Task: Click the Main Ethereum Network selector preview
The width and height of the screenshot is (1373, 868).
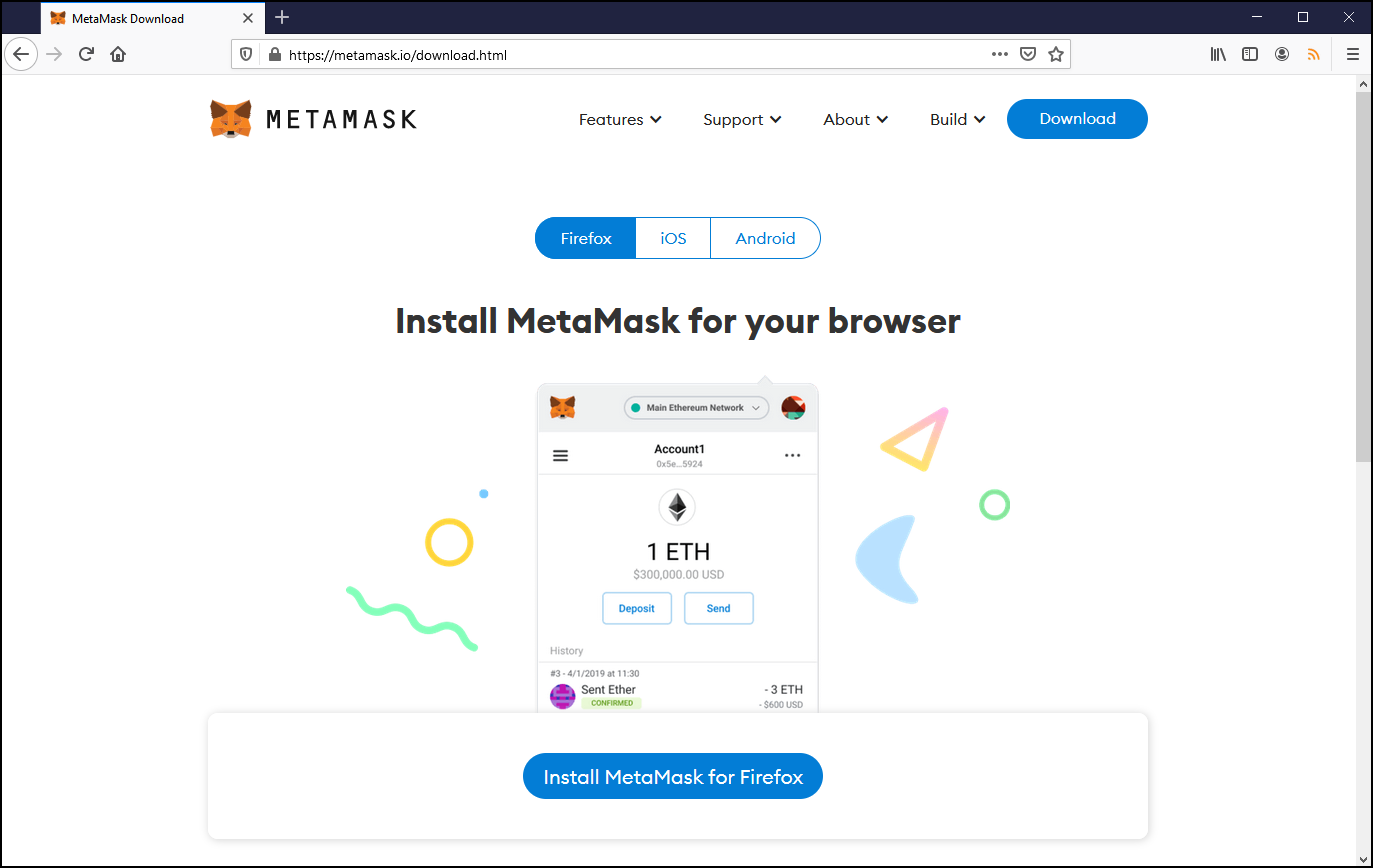Action: 696,408
